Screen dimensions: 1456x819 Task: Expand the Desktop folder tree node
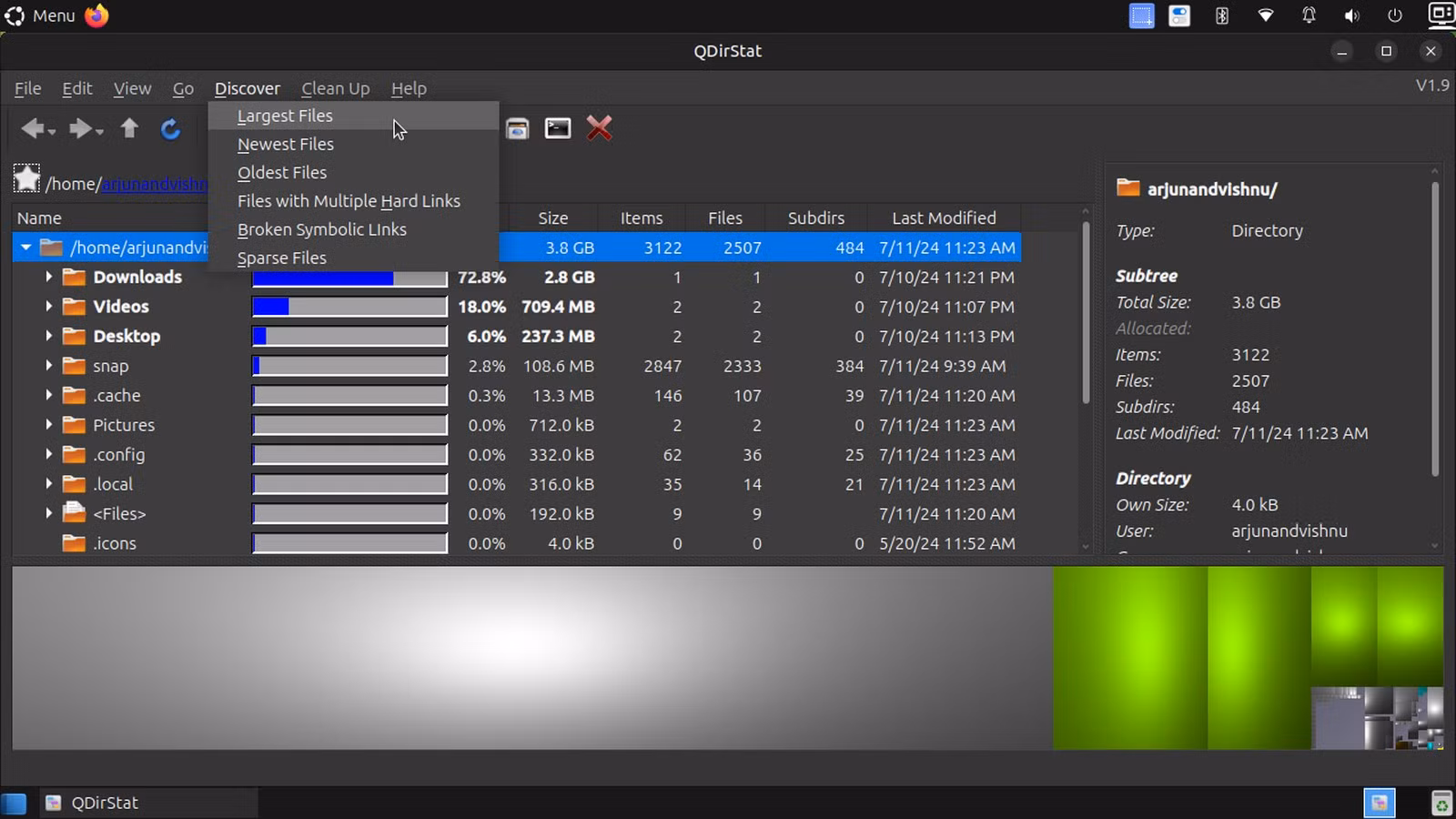[48, 336]
